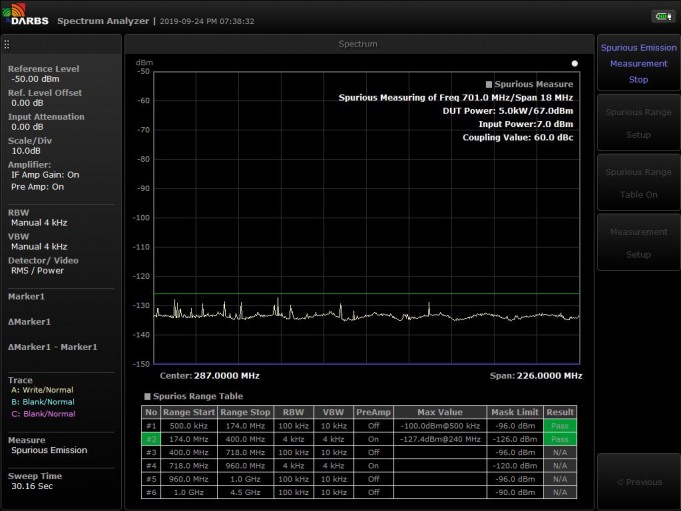Click the battery status icon
681x511 pixels.
pos(662,16)
